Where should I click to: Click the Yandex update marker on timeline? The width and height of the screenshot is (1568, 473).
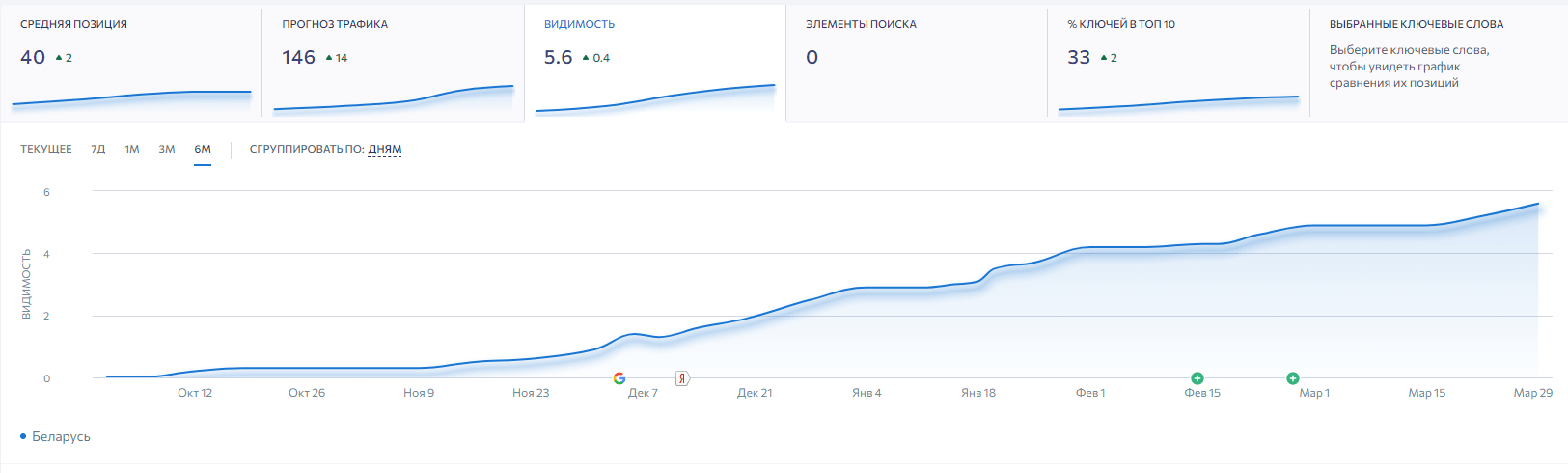682,378
